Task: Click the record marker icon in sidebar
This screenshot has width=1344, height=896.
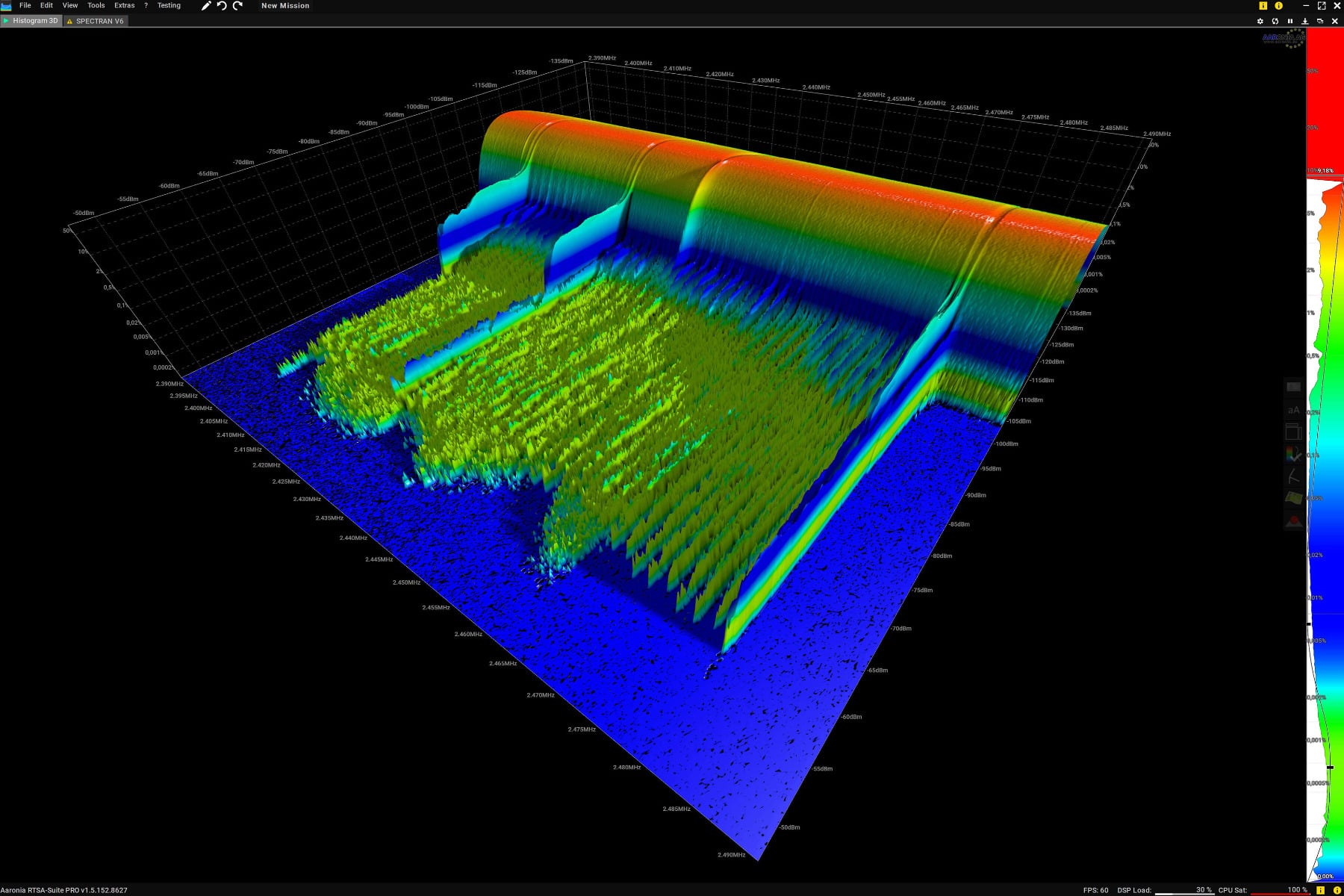Action: pyautogui.click(x=1294, y=519)
